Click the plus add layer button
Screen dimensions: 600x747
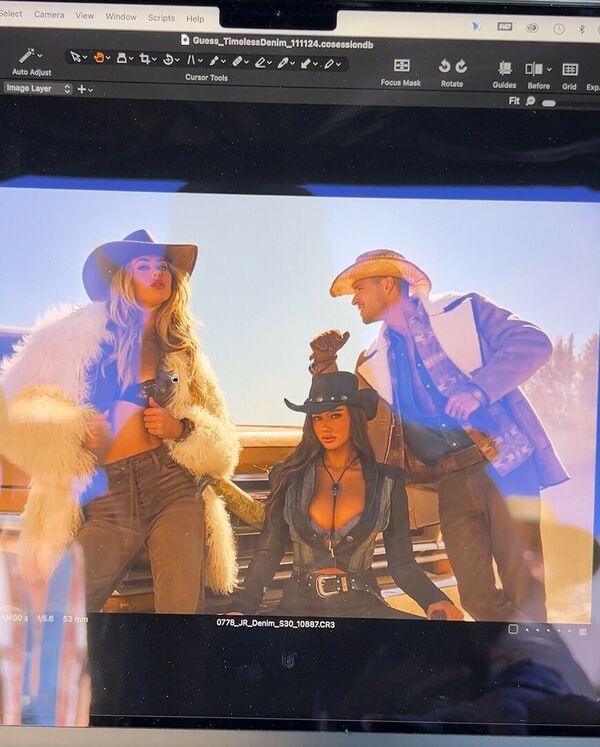pos(81,89)
